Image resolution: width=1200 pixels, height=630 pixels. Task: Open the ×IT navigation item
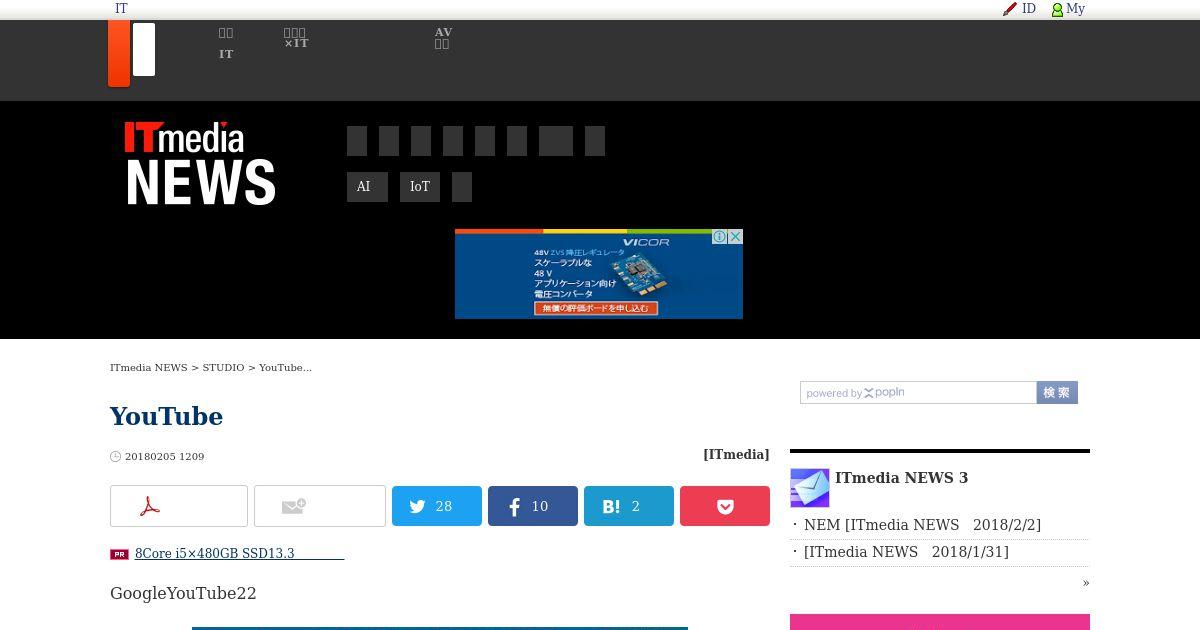point(296,39)
